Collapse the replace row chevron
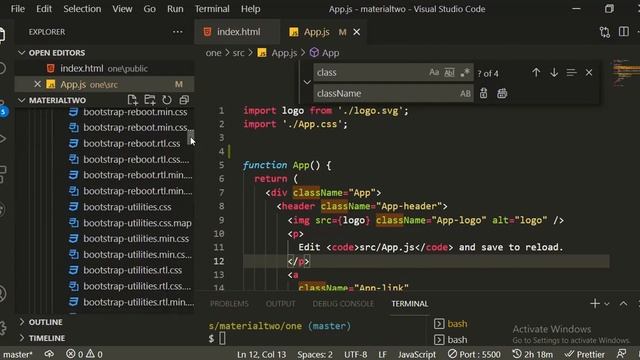This screenshot has width=640, height=360. coord(307,82)
